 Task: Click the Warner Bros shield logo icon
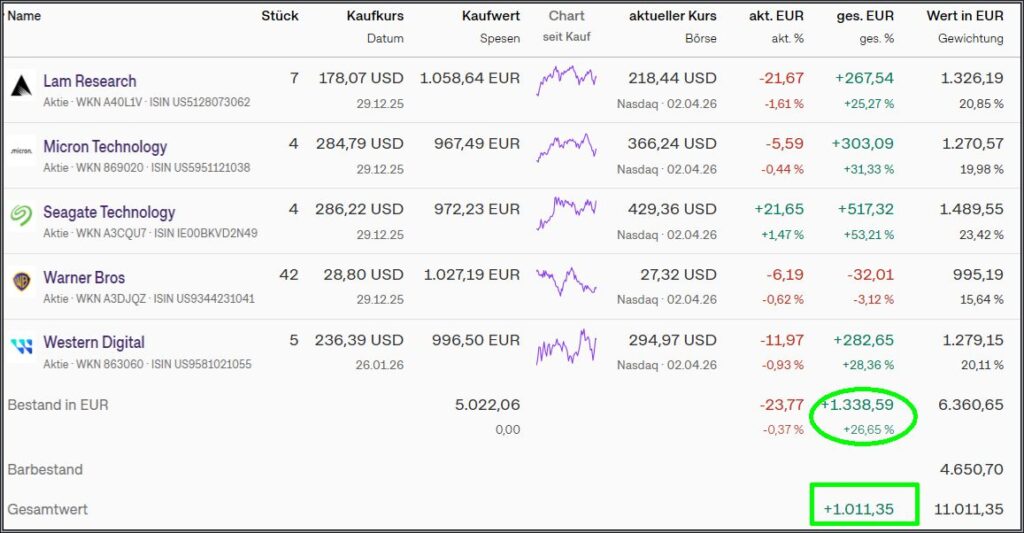(x=22, y=281)
